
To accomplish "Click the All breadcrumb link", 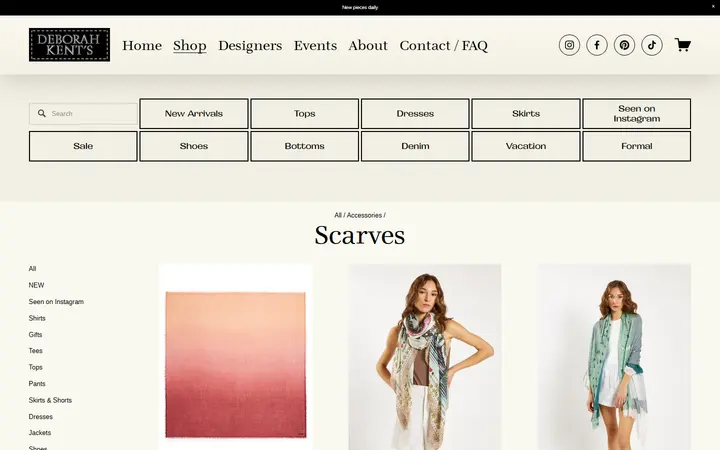I will pyautogui.click(x=338, y=215).
